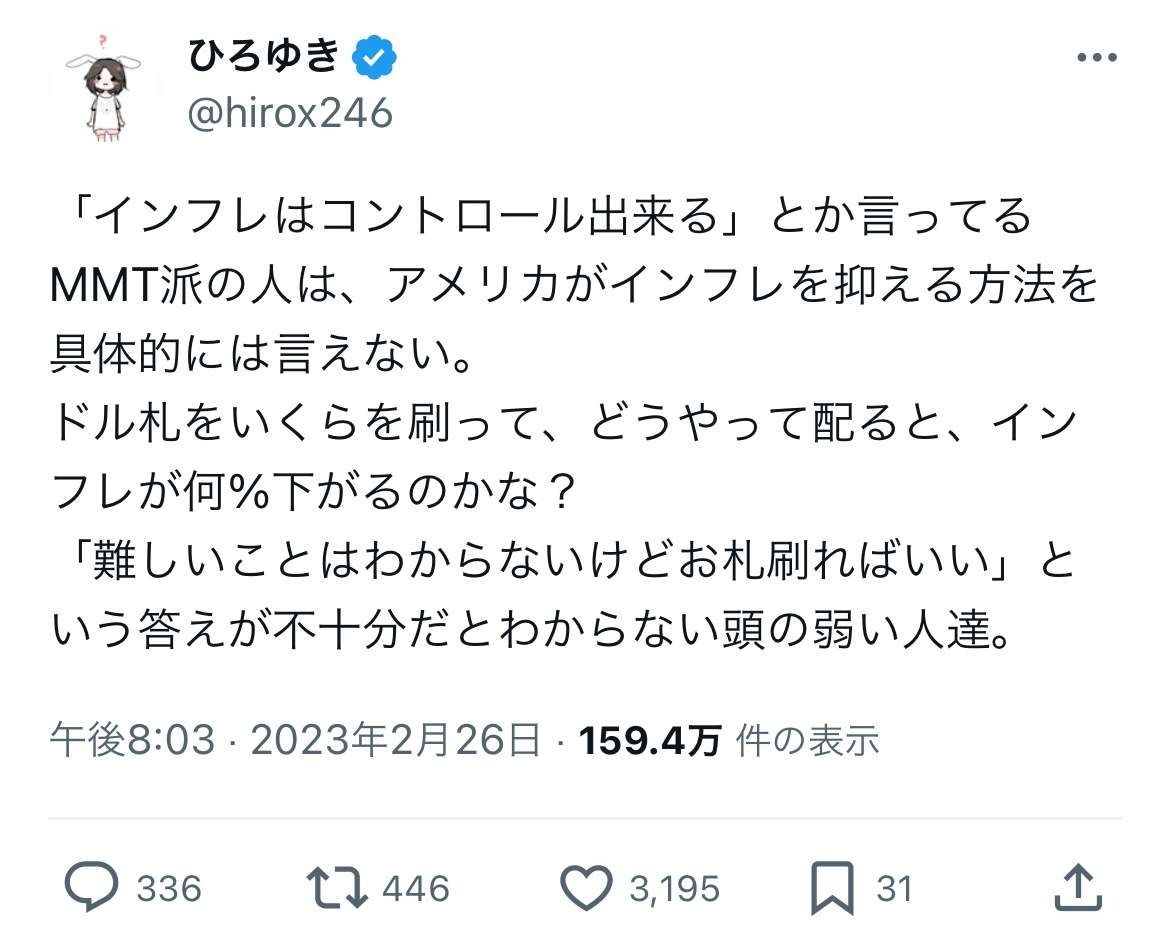The height and width of the screenshot is (945, 1170).
Task: Open the three-dot more options menu
Action: (x=1096, y=57)
